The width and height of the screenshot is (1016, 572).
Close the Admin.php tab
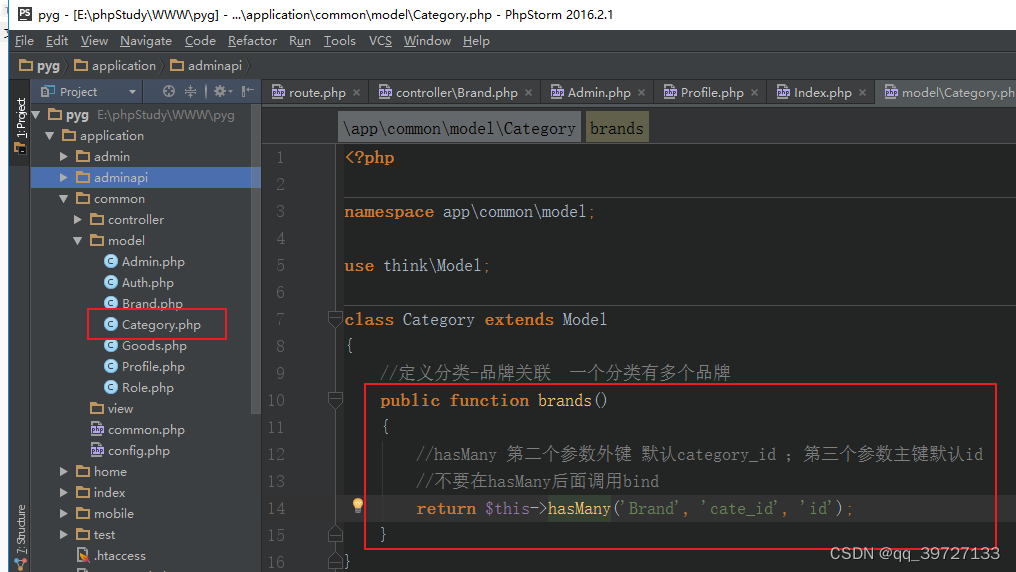click(641, 93)
